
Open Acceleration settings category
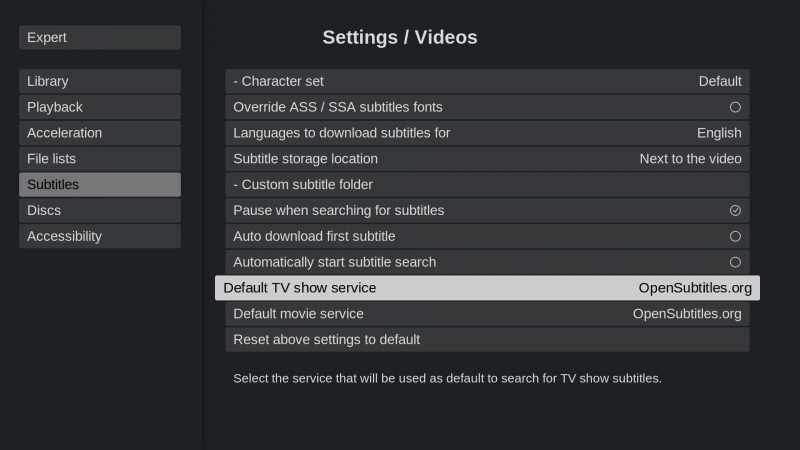pos(99,133)
